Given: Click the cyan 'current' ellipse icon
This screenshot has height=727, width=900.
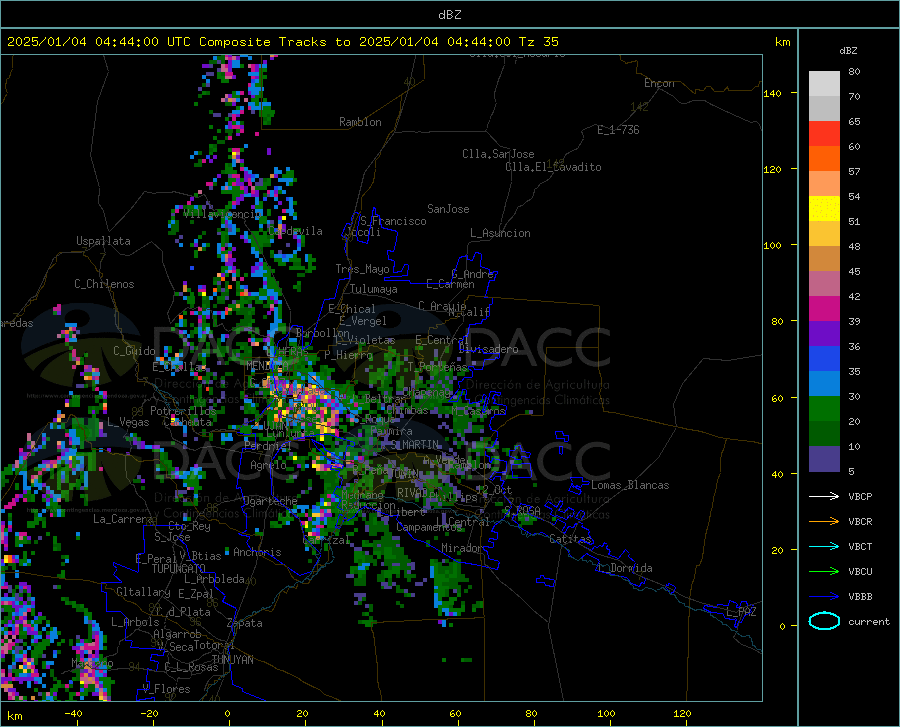Looking at the screenshot, I should click(824, 621).
